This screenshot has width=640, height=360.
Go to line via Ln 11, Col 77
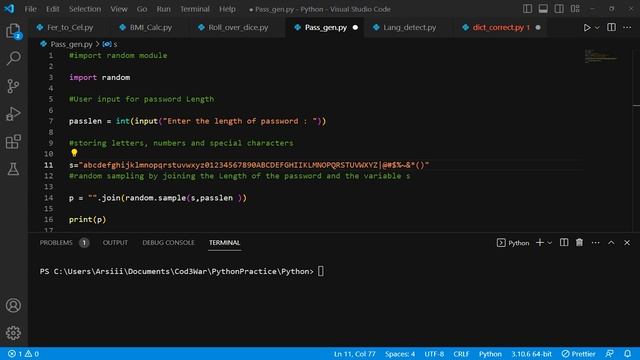[354, 353]
